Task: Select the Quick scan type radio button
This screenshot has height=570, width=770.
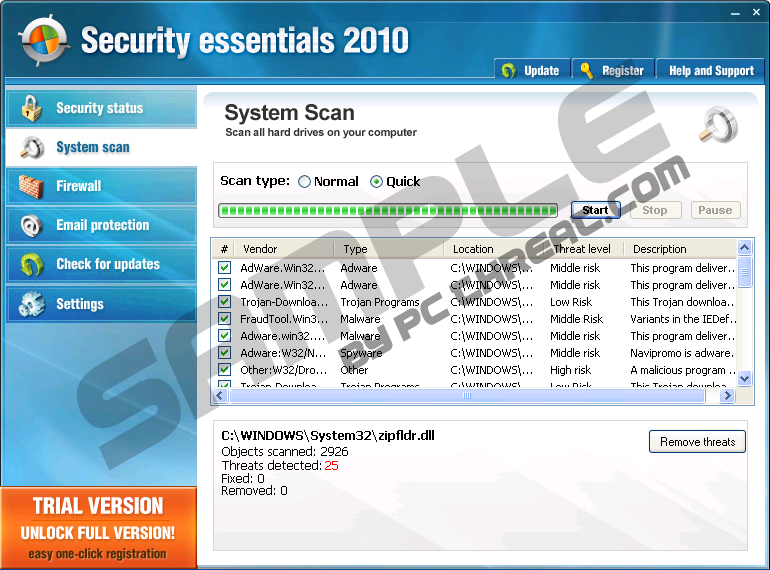Action: coord(376,182)
